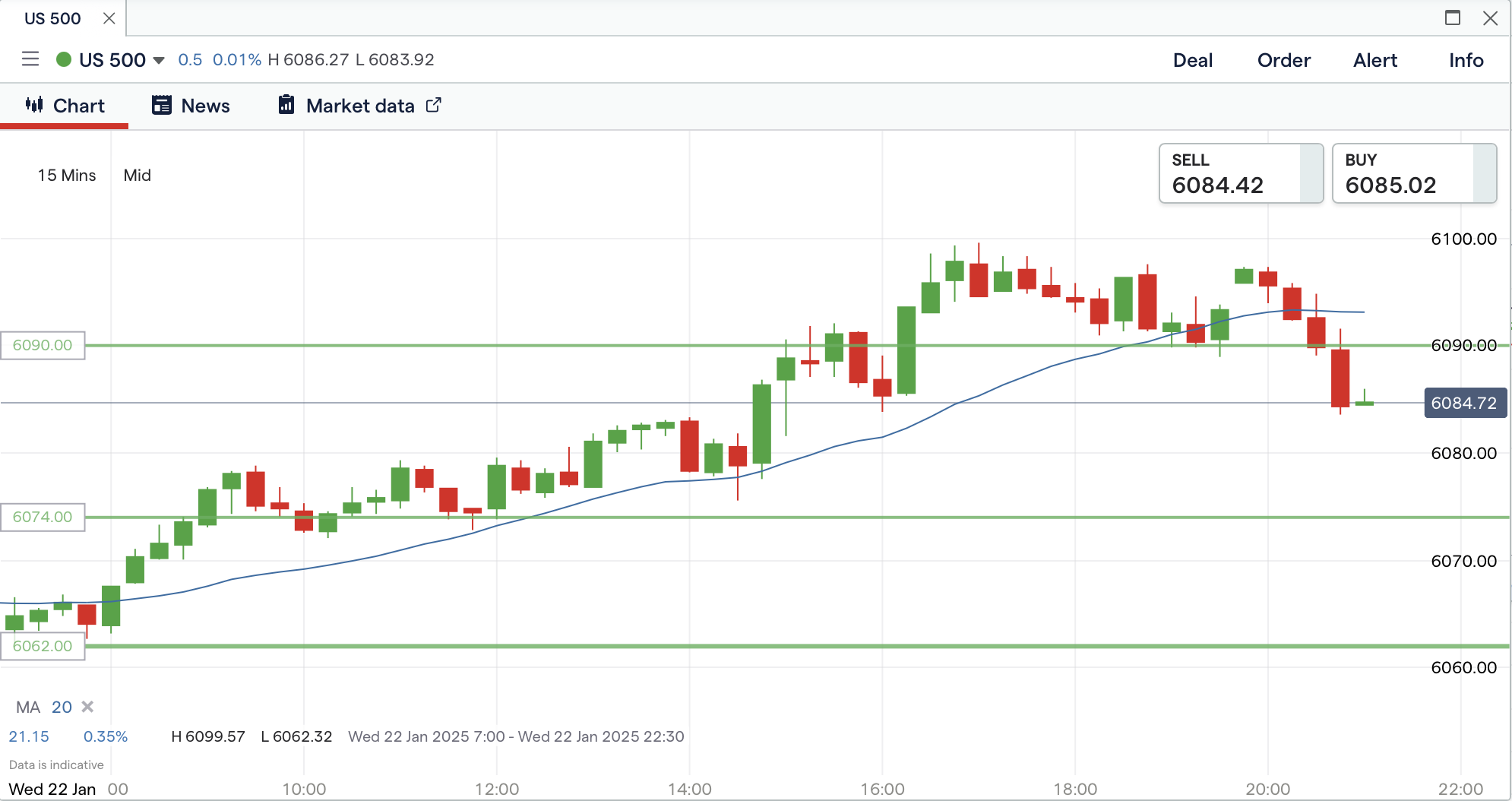Remove the MA 20 indicator
The image size is (1512, 801).
[x=87, y=707]
